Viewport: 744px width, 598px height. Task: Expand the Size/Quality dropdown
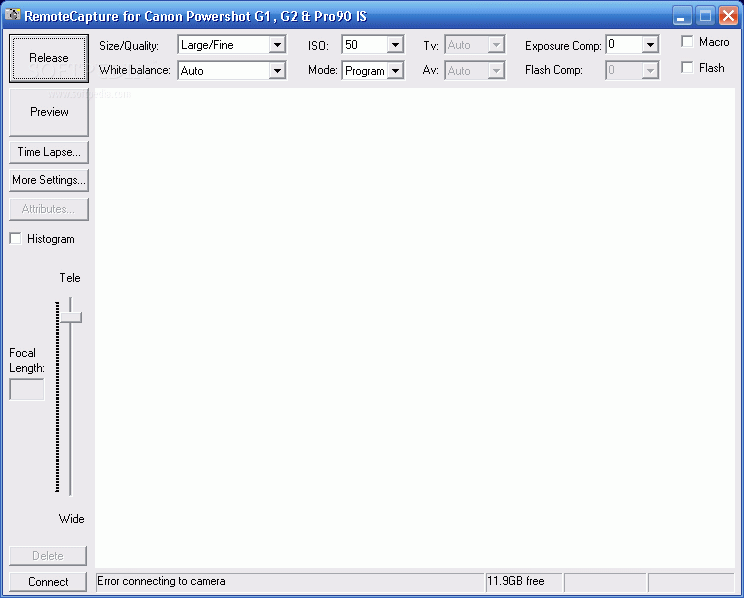click(277, 45)
